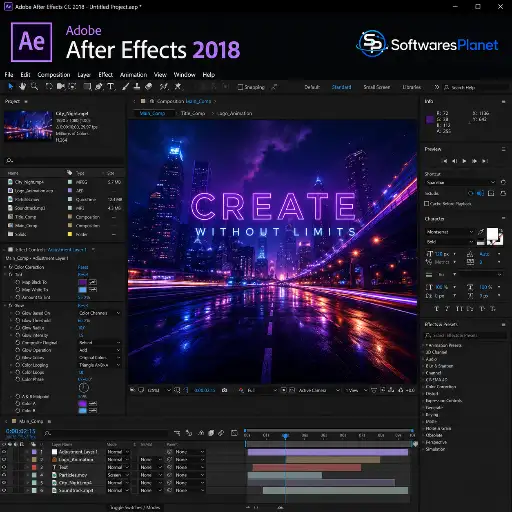Open the Composition menu
The height and width of the screenshot is (512, 512).
tap(54, 75)
